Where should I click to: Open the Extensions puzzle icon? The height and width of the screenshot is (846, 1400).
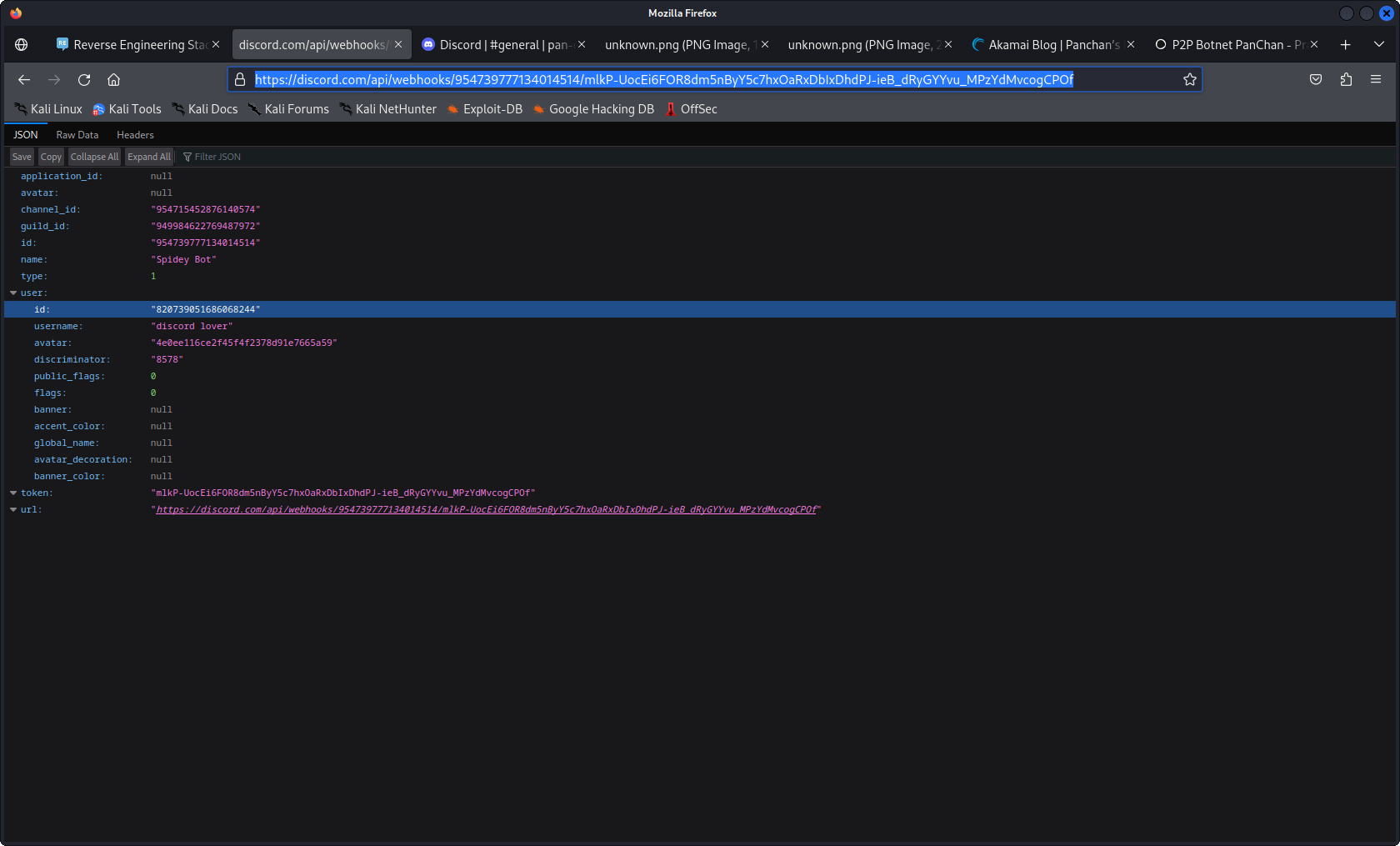pos(1346,79)
